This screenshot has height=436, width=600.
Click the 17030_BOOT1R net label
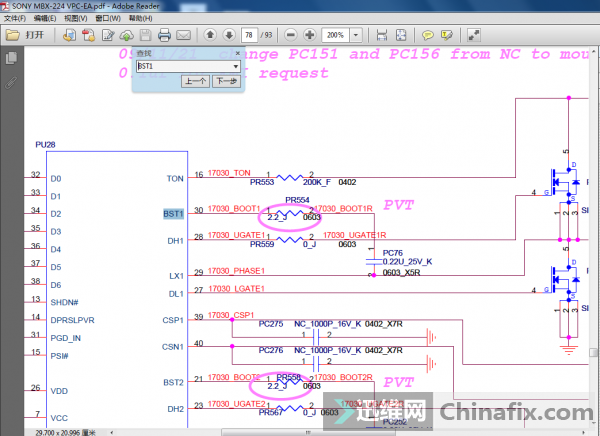click(x=343, y=209)
